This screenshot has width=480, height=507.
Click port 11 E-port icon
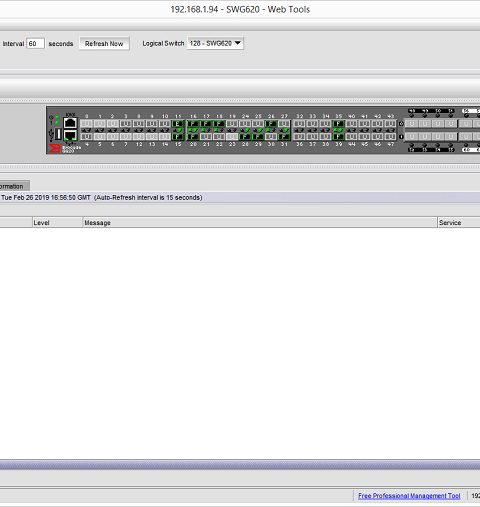[178, 124]
